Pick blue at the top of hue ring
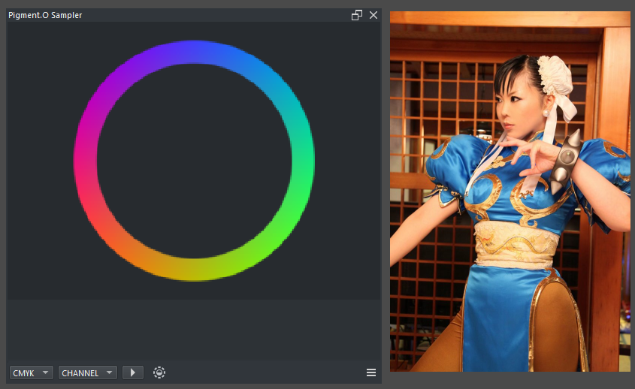Viewport: 635px width, 389px height. tap(194, 52)
